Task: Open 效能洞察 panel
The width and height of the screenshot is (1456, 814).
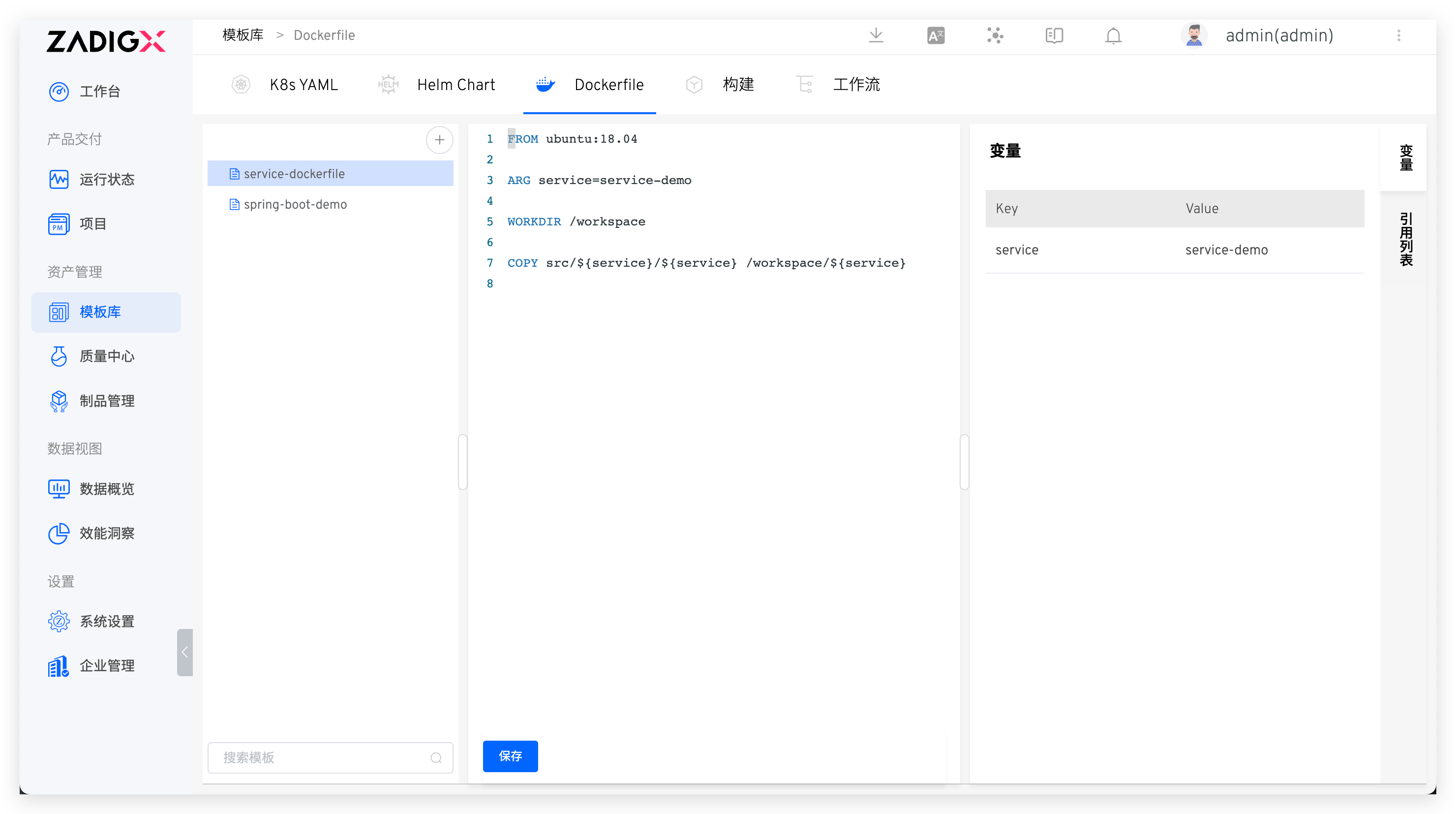Action: pos(106,533)
